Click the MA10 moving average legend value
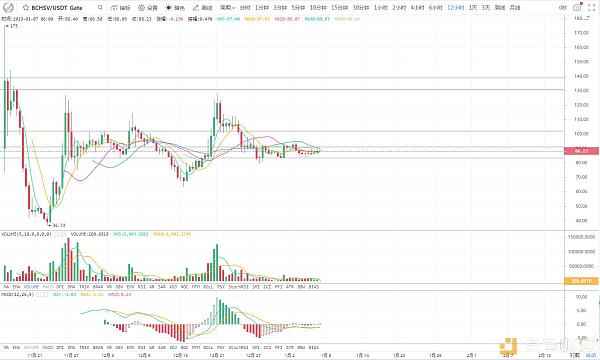Image resolution: width=600 pixels, height=360 pixels. click(x=257, y=19)
